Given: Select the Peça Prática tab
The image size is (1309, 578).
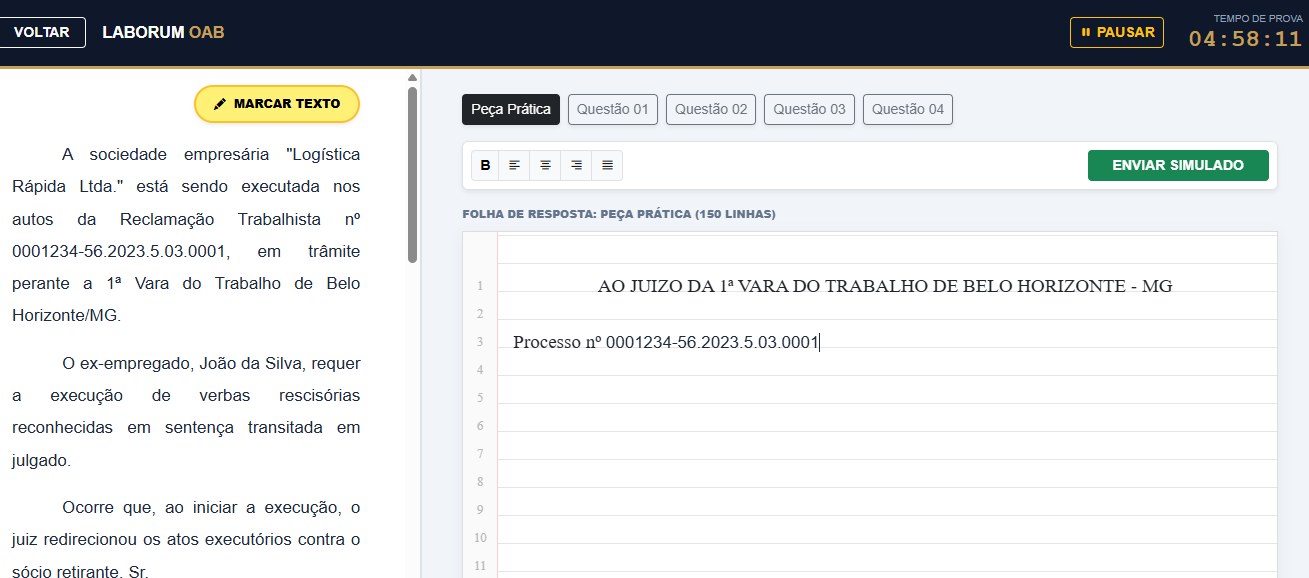Looking at the screenshot, I should click(511, 109).
